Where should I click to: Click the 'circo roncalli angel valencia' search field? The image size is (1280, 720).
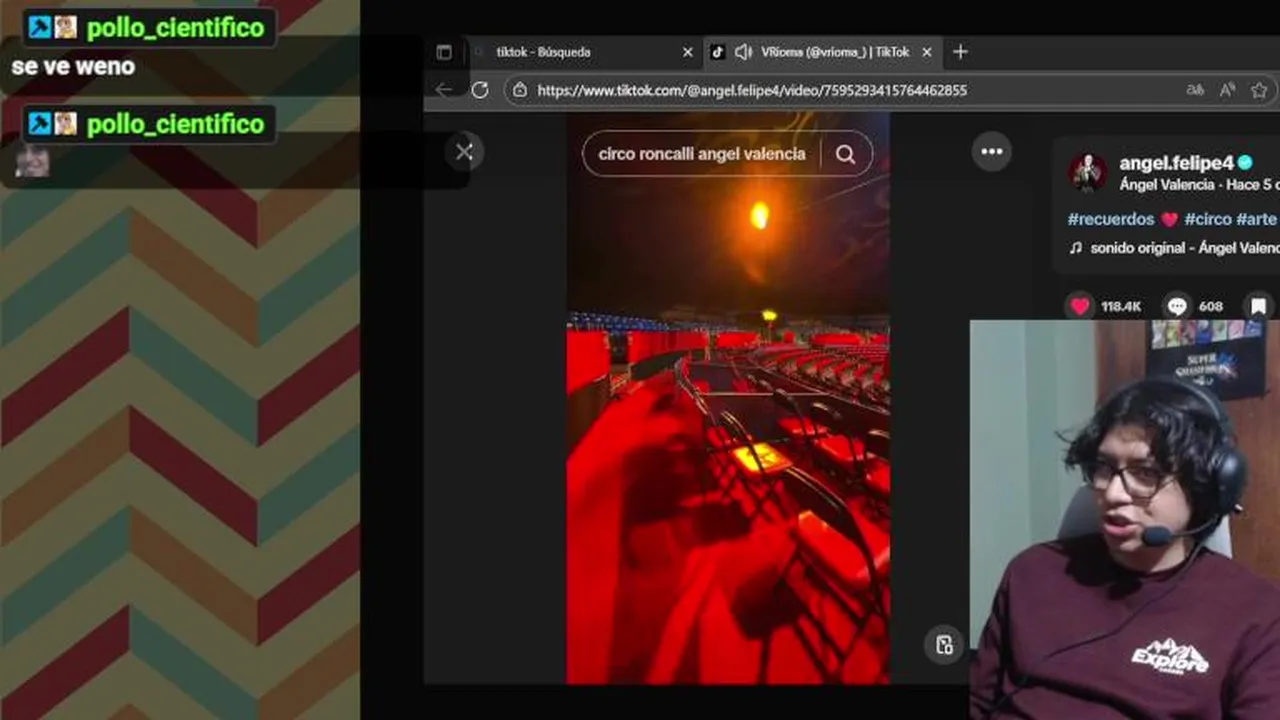702,154
